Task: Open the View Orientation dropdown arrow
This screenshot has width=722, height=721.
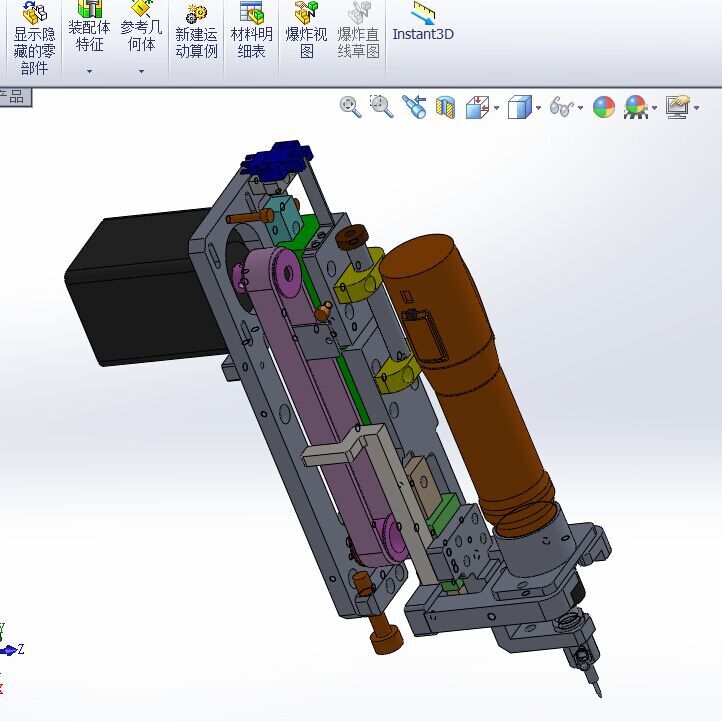Action: tap(496, 108)
